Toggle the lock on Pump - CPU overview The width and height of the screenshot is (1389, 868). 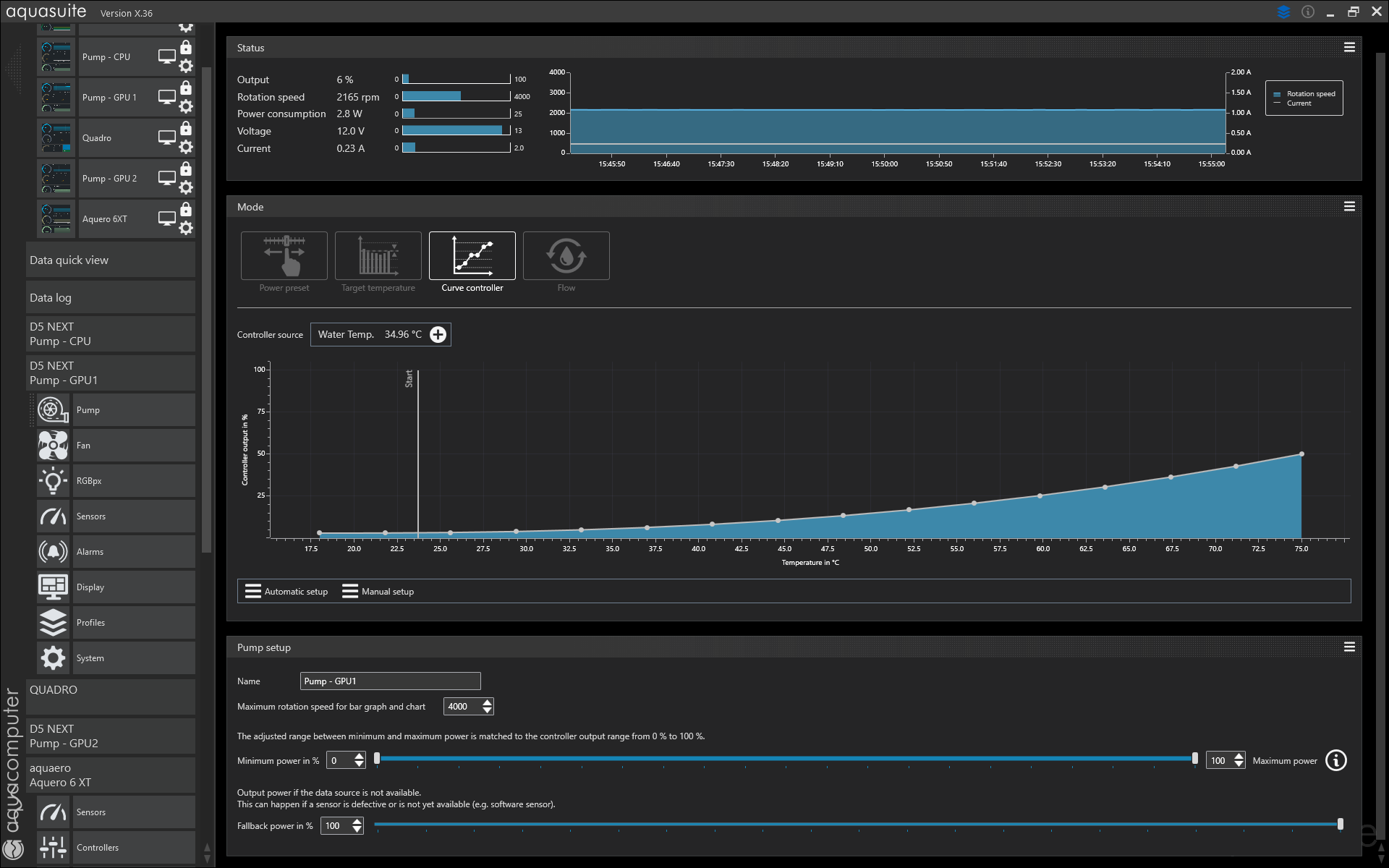tap(186, 48)
